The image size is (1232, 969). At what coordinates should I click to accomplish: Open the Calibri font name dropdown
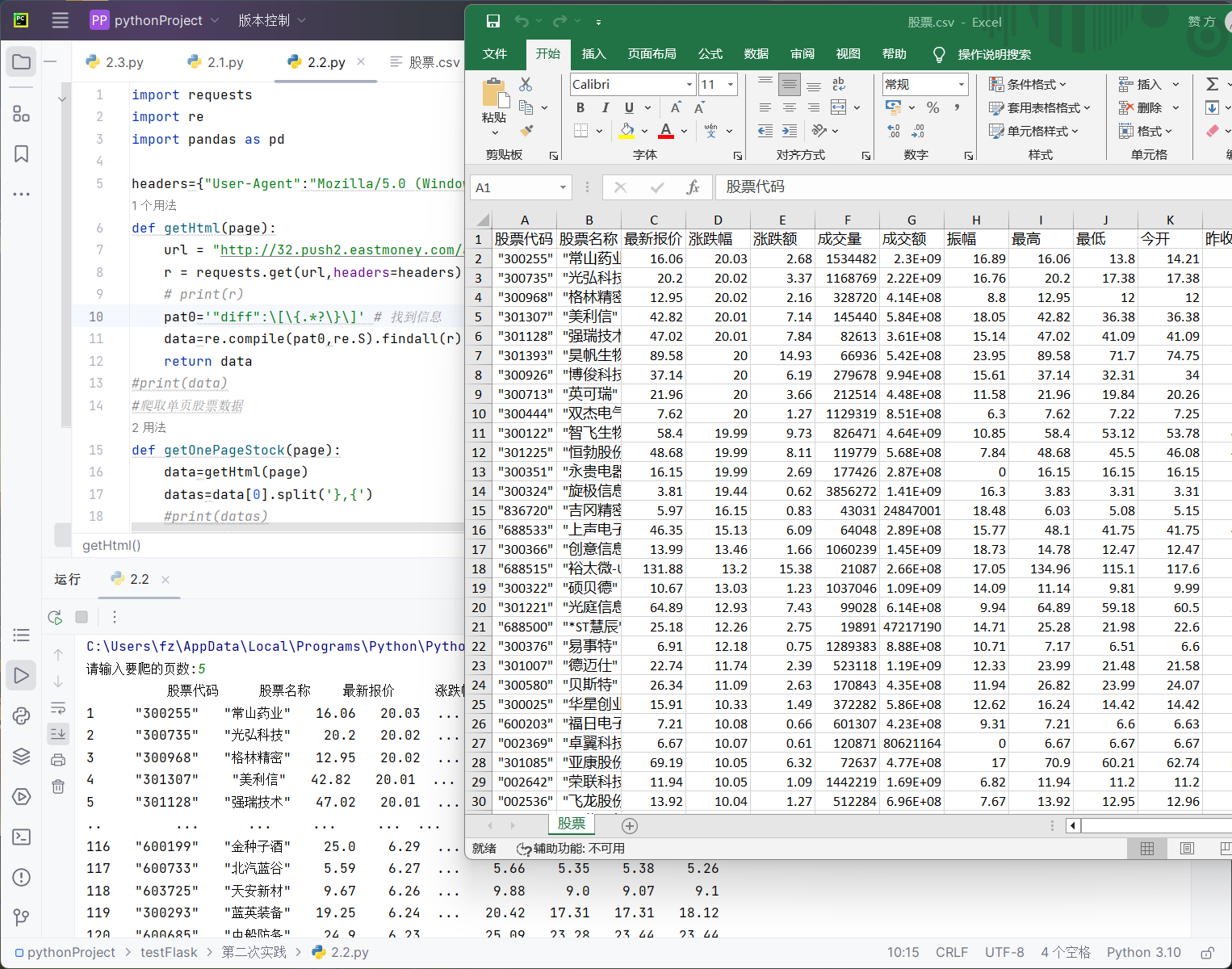(689, 84)
